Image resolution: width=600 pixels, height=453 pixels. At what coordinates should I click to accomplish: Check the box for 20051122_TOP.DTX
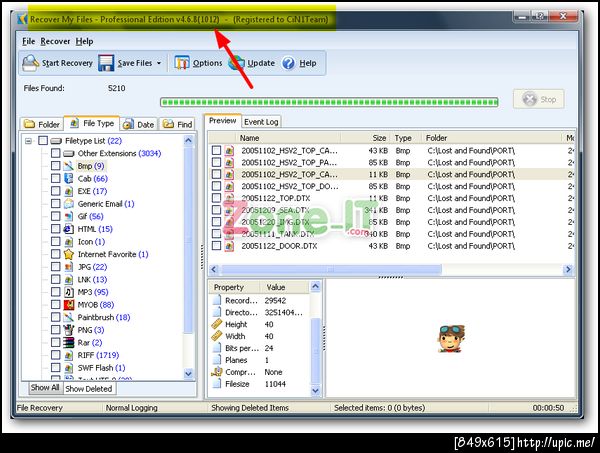[216, 198]
